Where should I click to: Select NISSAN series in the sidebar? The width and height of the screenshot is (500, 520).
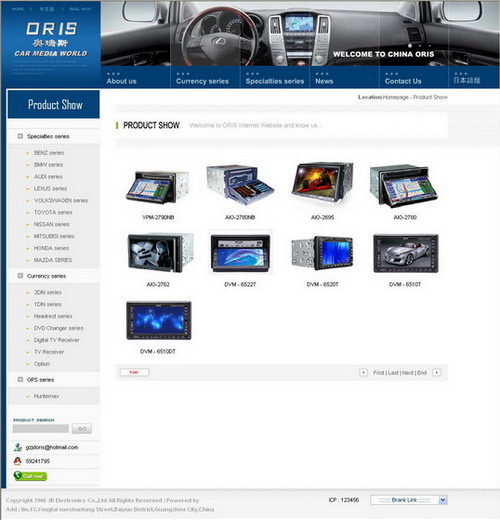[x=51, y=224]
